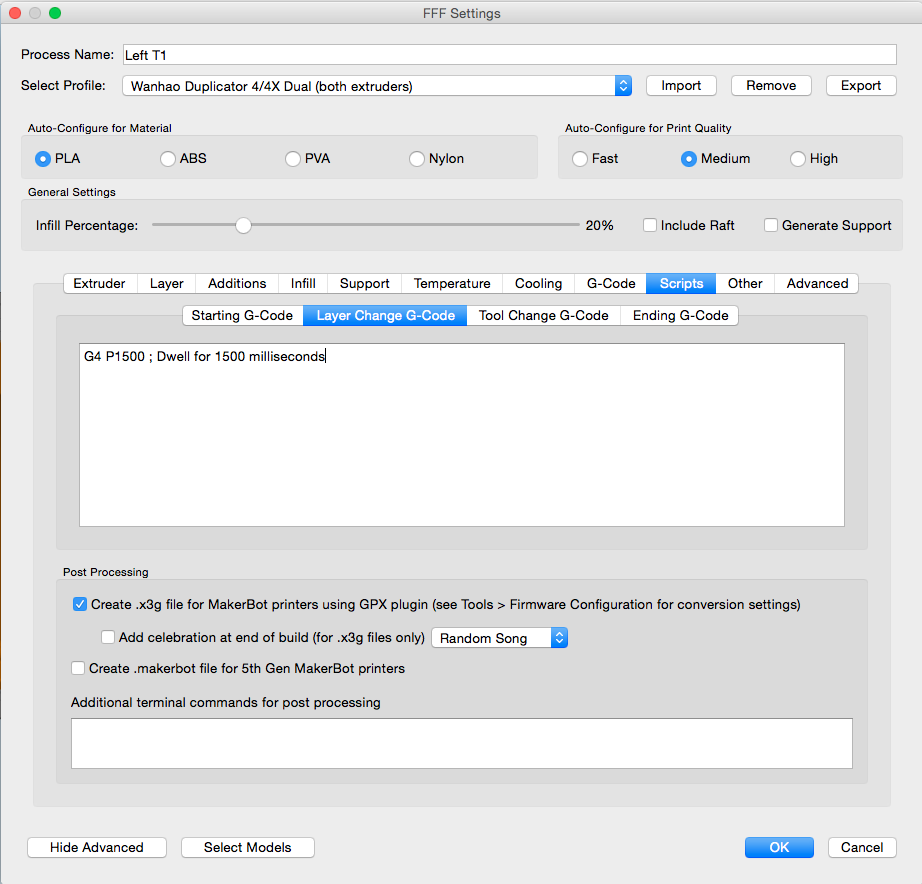Screen dimensions: 922x884
Task: Show the Ending G-Code script
Action: tap(680, 316)
